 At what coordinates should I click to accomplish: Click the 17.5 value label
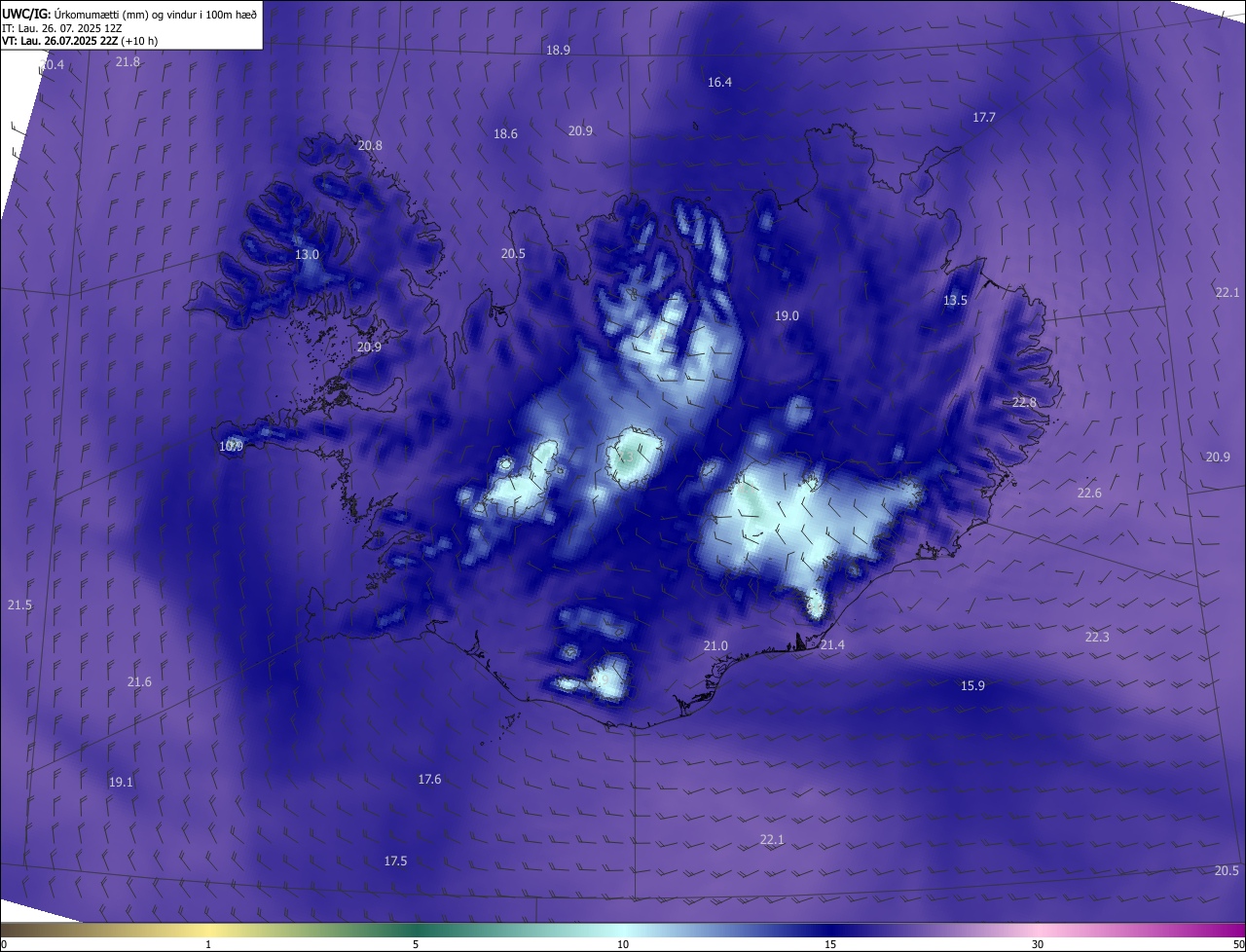click(395, 860)
